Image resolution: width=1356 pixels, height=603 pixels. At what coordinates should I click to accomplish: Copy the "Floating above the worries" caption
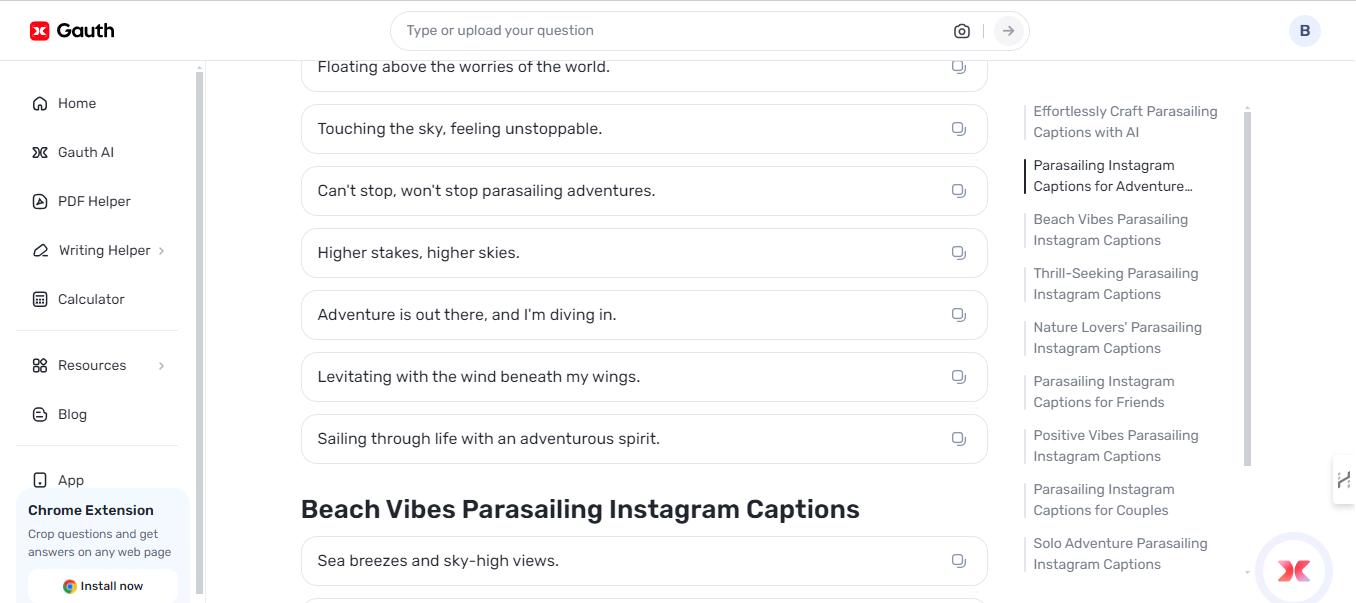(958, 66)
